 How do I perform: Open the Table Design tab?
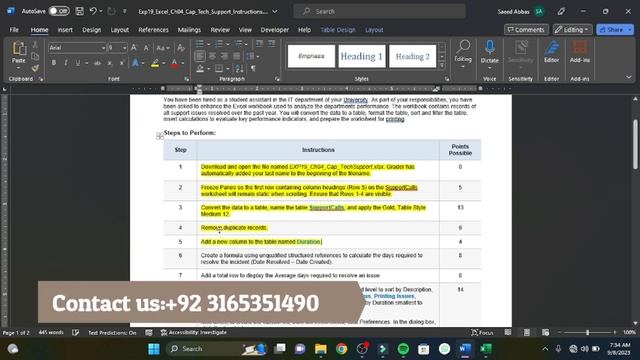point(338,30)
